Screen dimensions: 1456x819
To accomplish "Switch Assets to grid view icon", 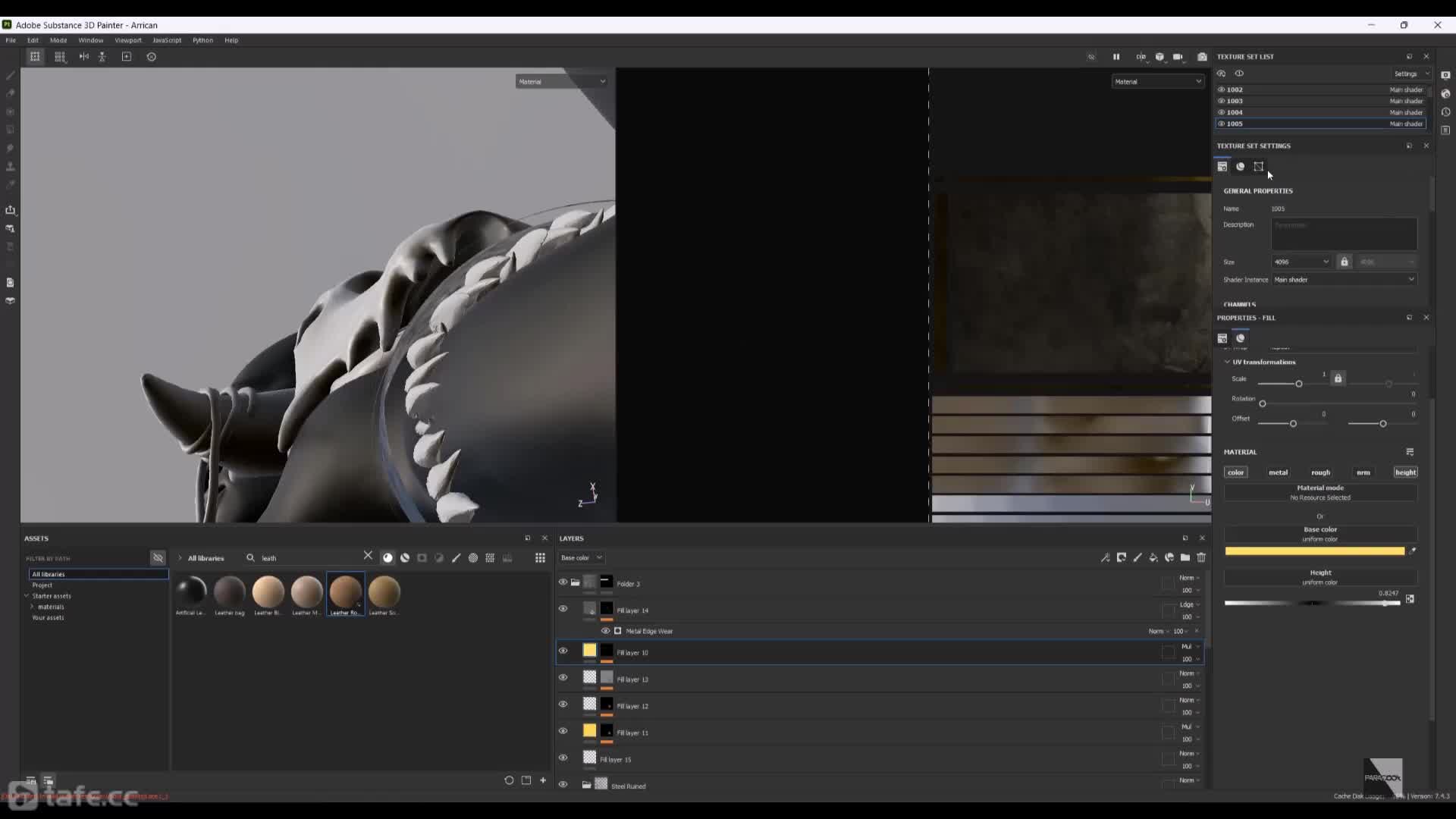I will coord(540,558).
